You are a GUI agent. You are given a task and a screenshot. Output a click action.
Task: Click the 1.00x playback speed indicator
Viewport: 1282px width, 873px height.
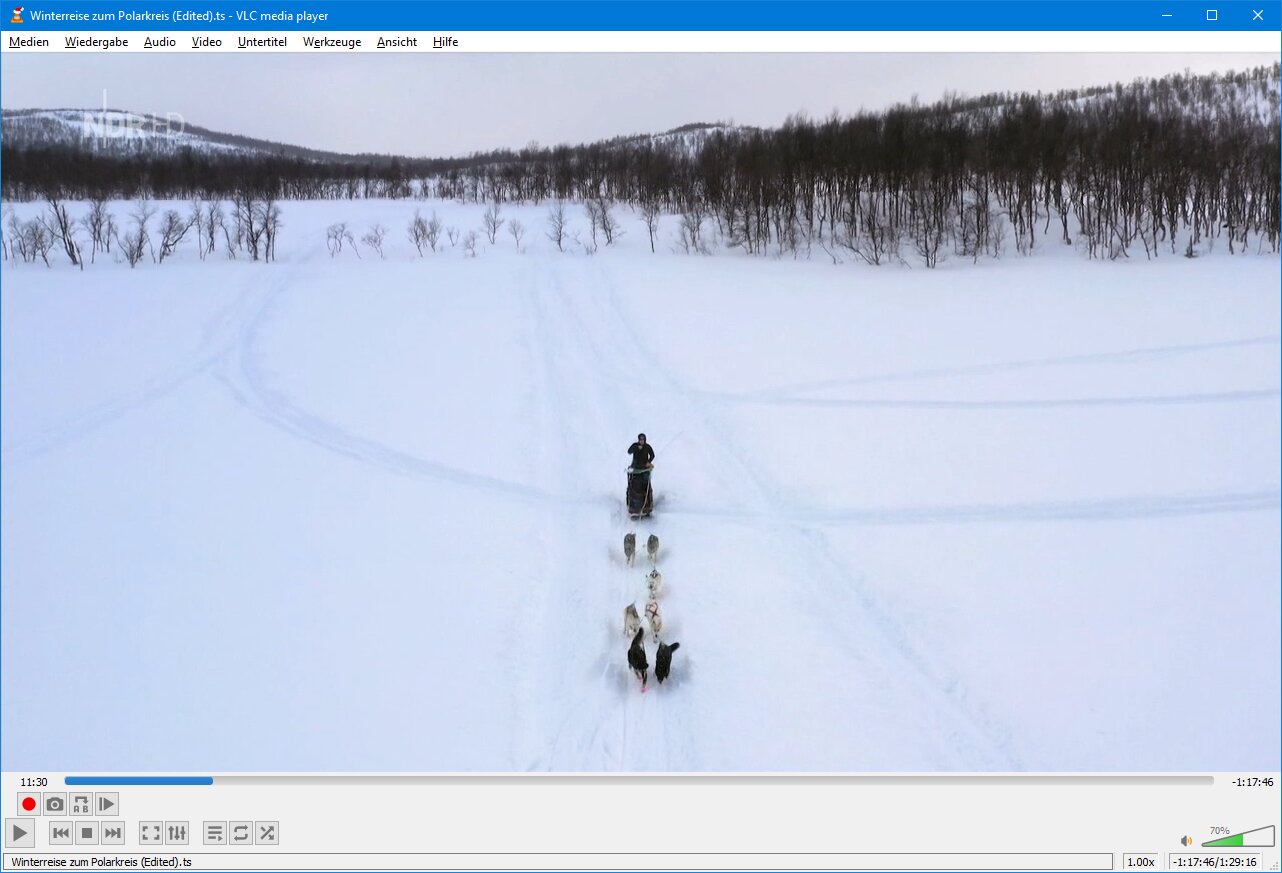tap(1140, 862)
